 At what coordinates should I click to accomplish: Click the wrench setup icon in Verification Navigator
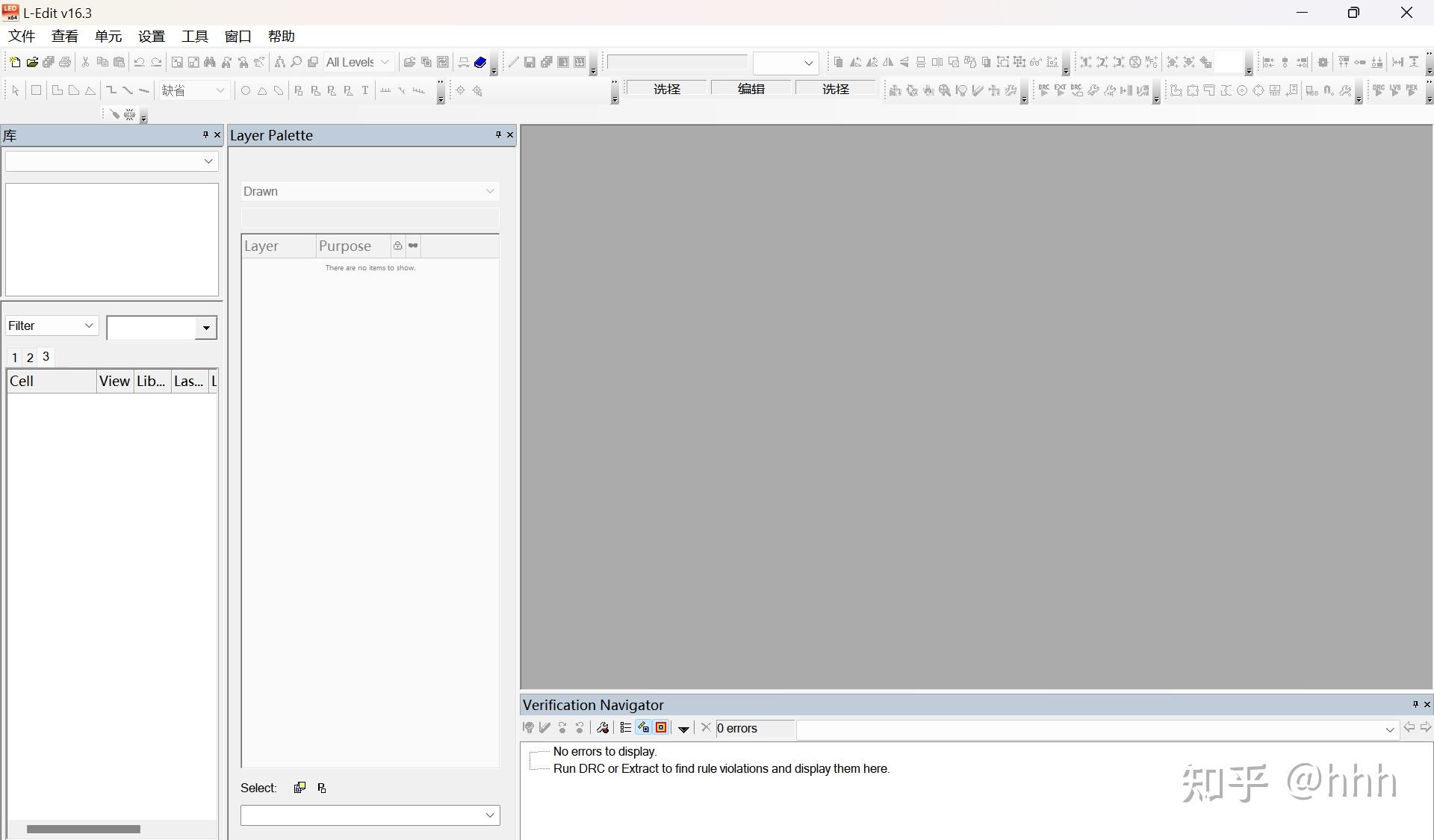point(603,728)
